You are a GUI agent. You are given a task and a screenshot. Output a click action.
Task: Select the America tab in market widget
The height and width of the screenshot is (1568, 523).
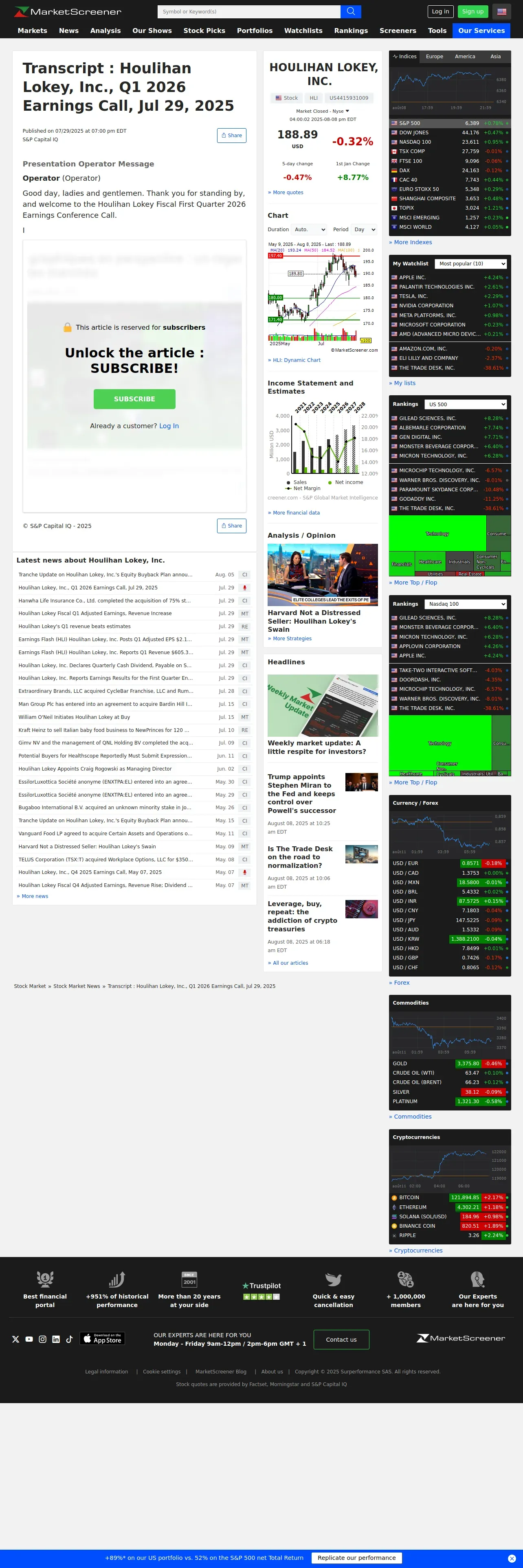(465, 57)
